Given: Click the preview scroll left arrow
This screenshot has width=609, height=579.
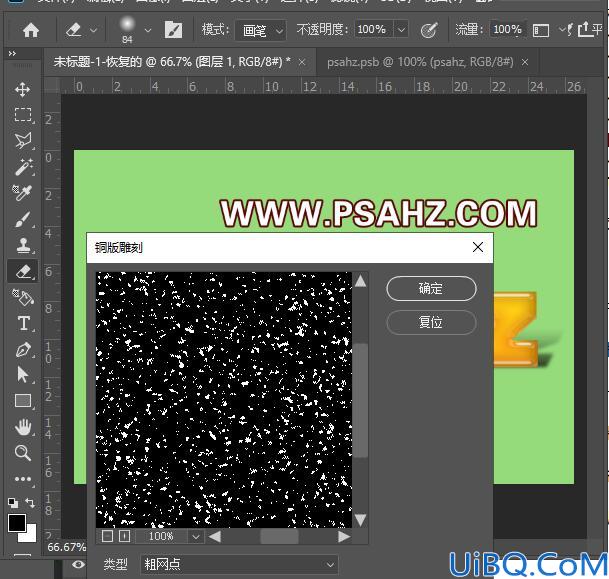Looking at the screenshot, I should coord(215,536).
